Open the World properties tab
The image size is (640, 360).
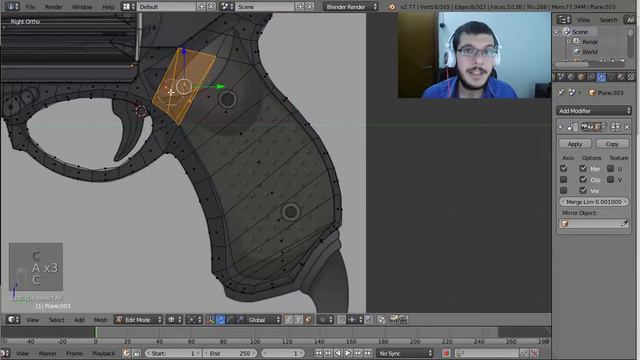click(x=571, y=77)
